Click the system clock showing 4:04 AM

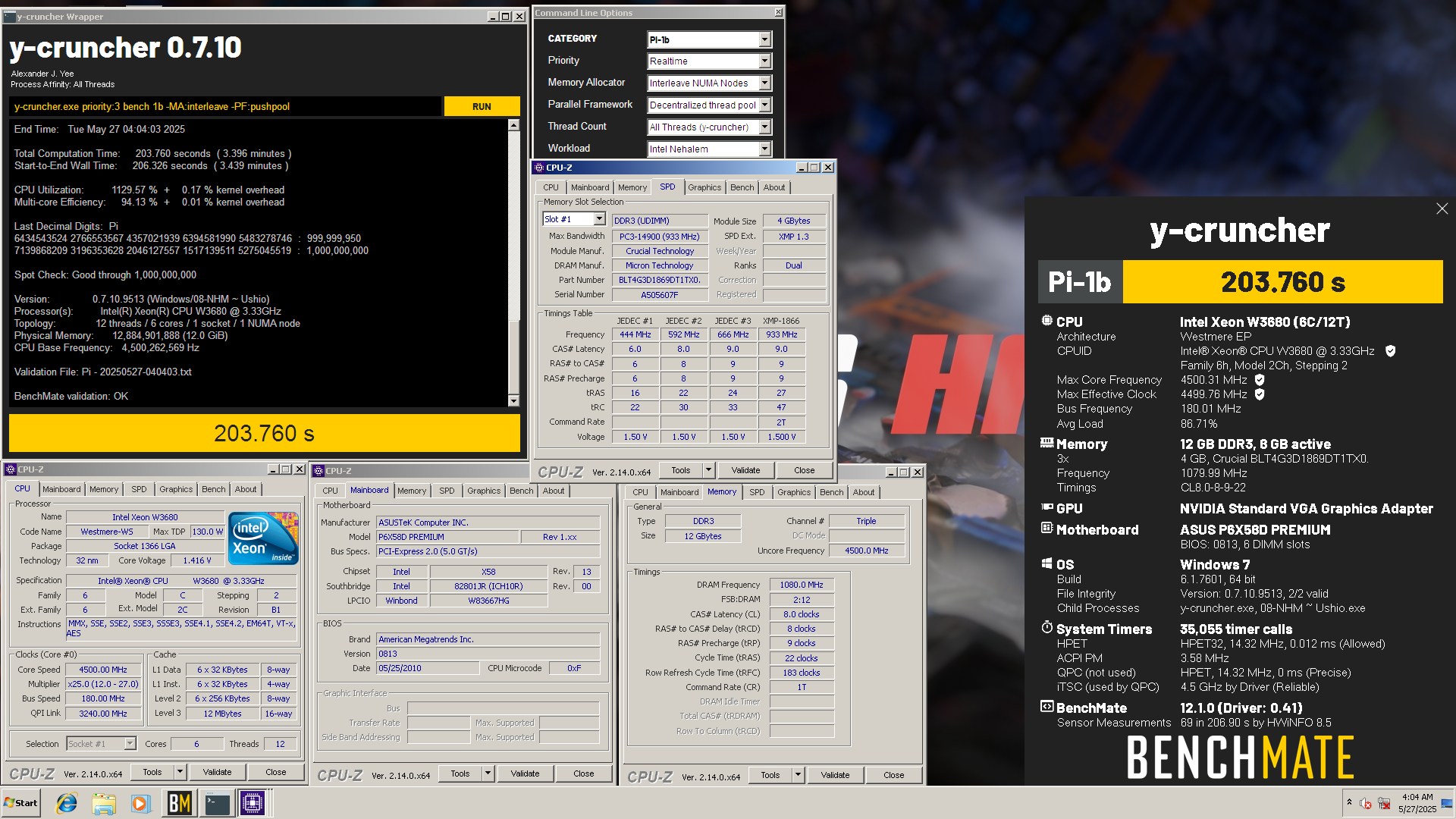point(1417,797)
